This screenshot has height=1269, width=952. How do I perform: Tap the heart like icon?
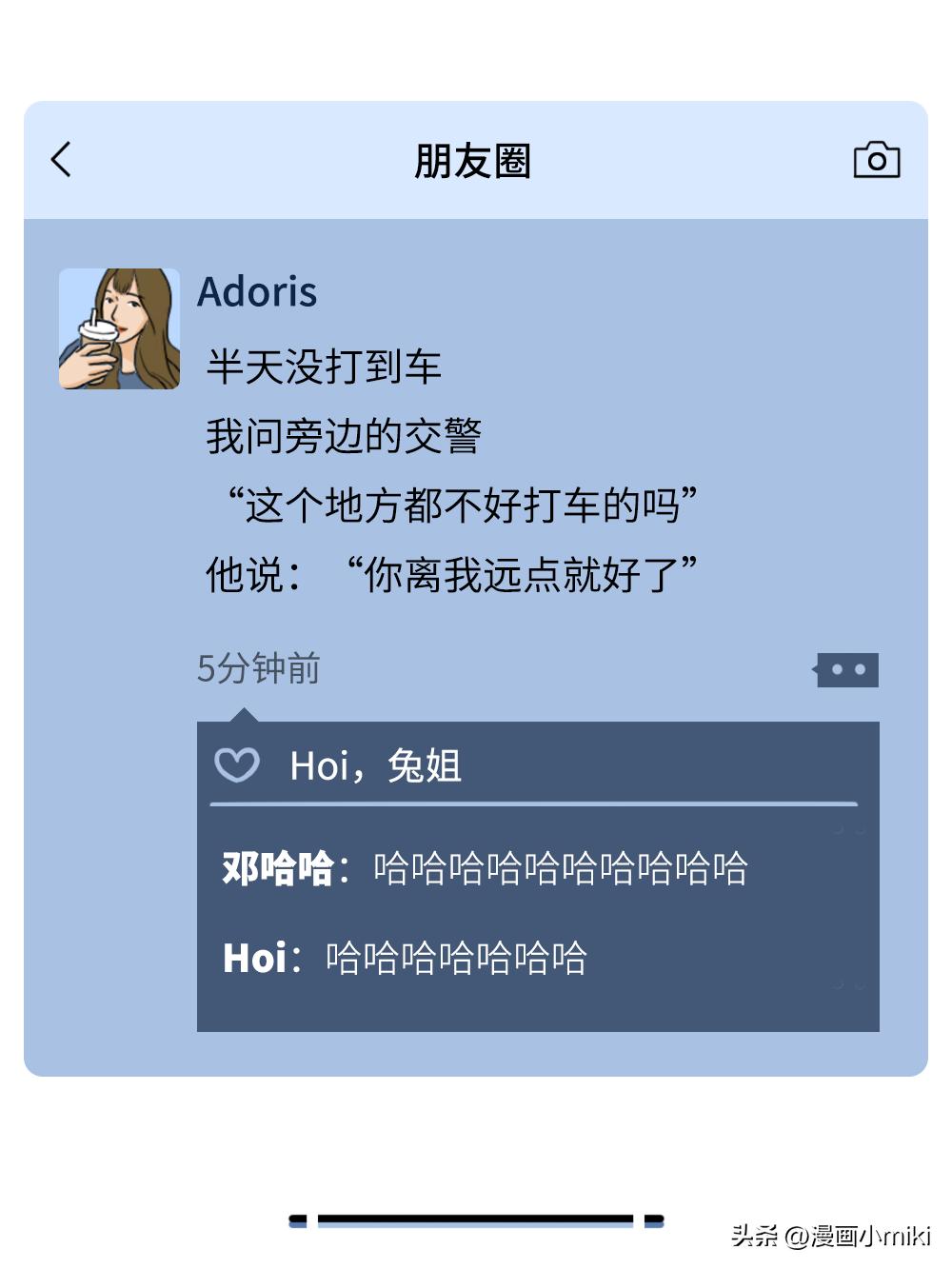236,764
